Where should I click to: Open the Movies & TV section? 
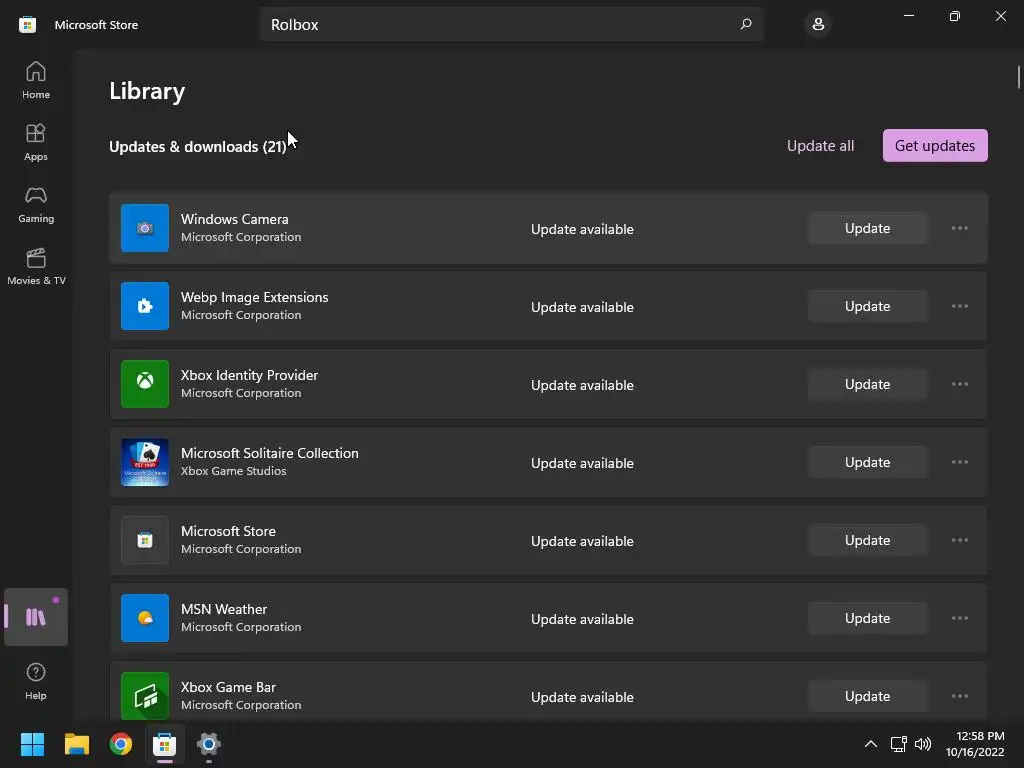click(x=36, y=266)
